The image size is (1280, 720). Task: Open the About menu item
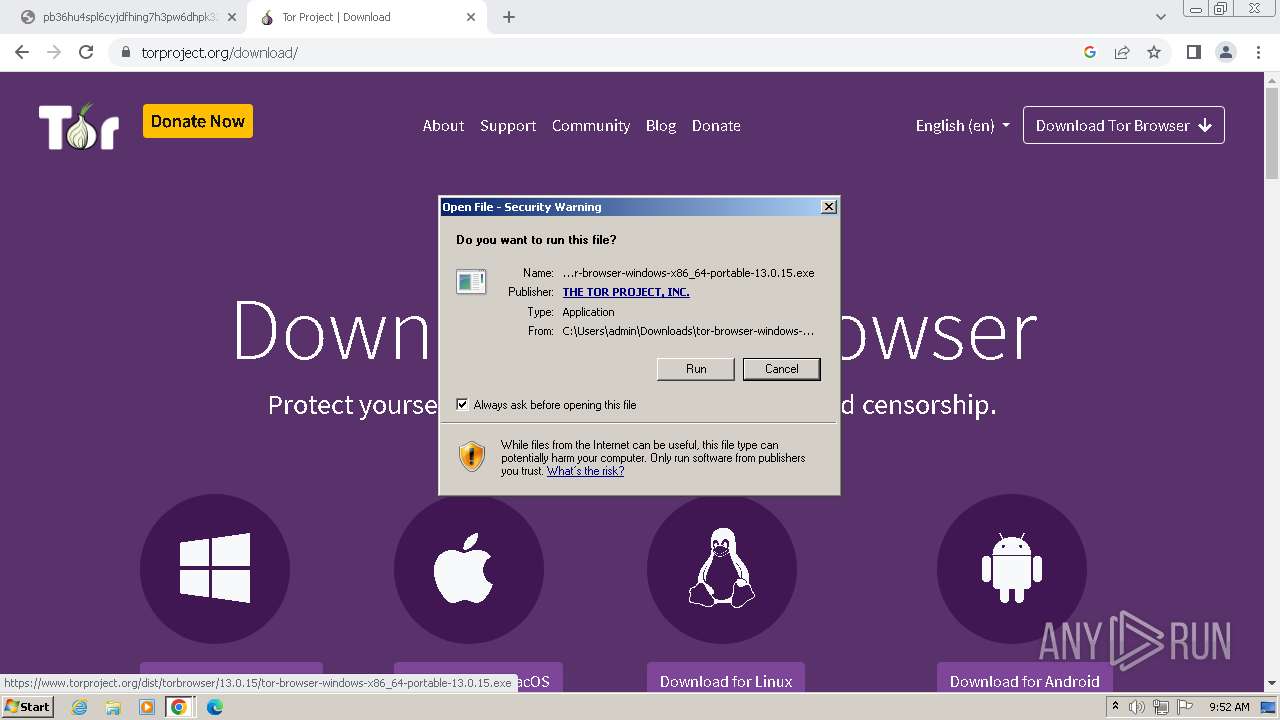click(x=443, y=126)
